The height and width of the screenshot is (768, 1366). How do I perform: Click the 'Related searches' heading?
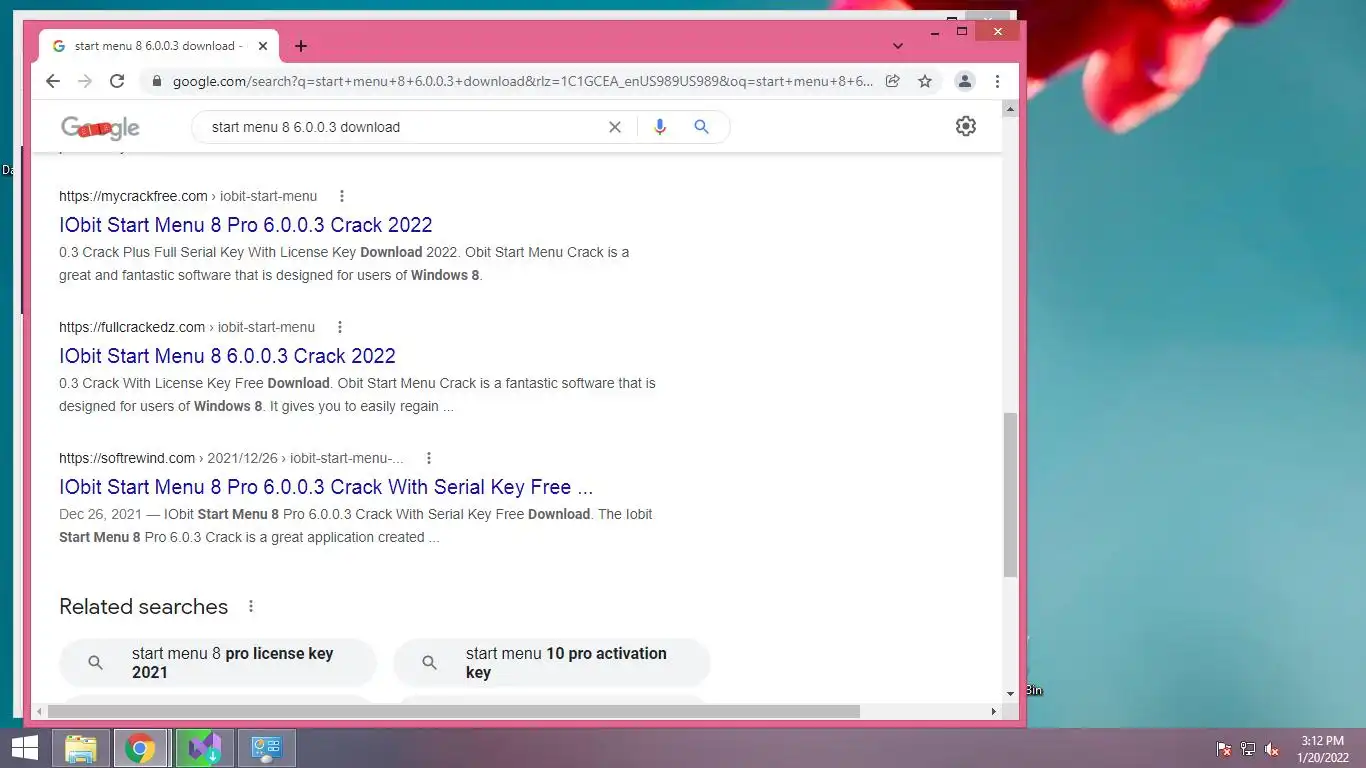pyautogui.click(x=143, y=606)
